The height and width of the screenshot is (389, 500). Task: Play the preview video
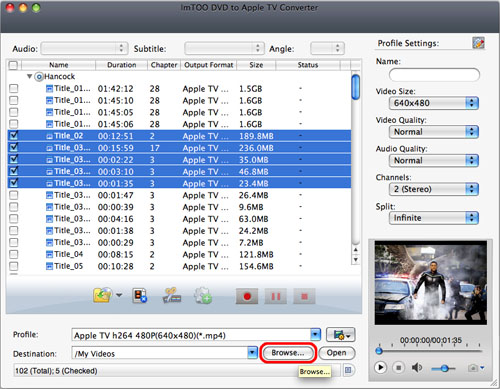pos(380,368)
